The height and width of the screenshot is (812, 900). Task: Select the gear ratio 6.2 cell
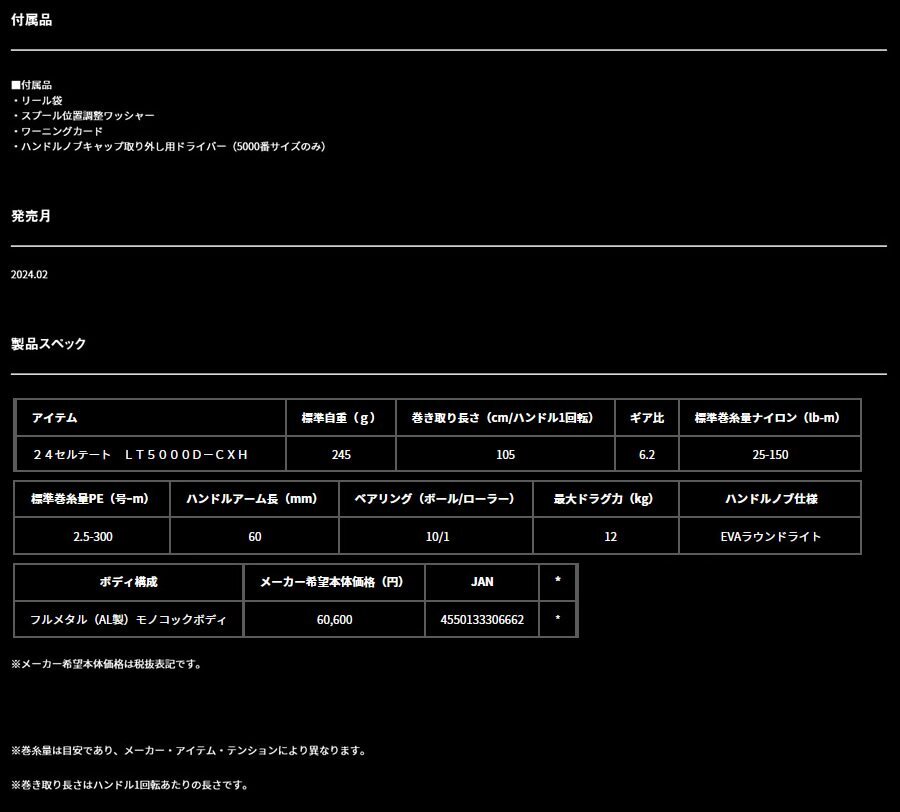pos(648,454)
